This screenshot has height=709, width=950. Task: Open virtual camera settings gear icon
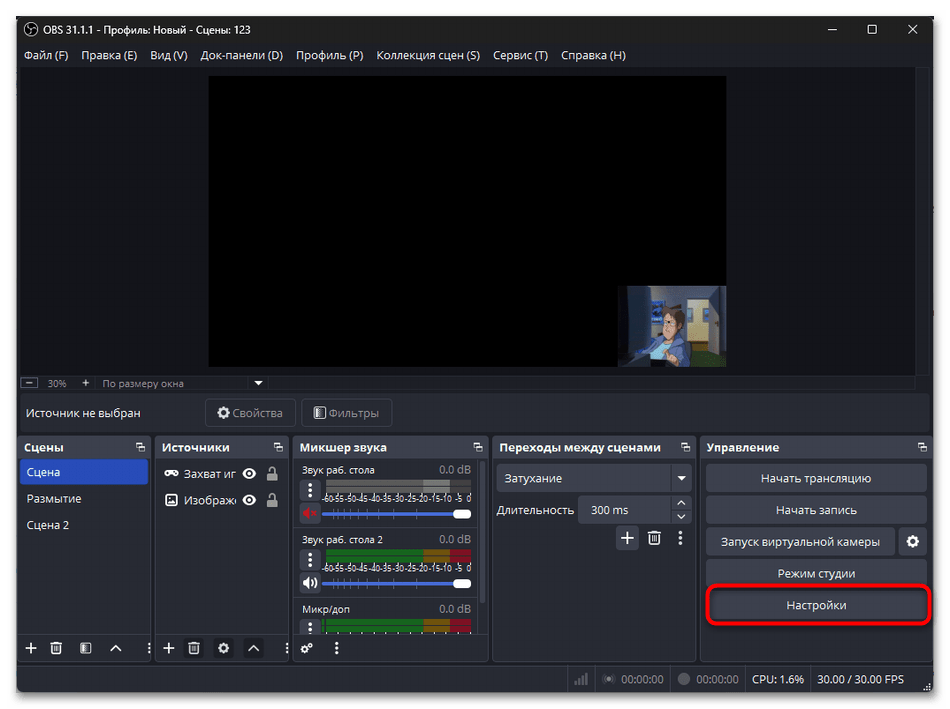point(912,542)
